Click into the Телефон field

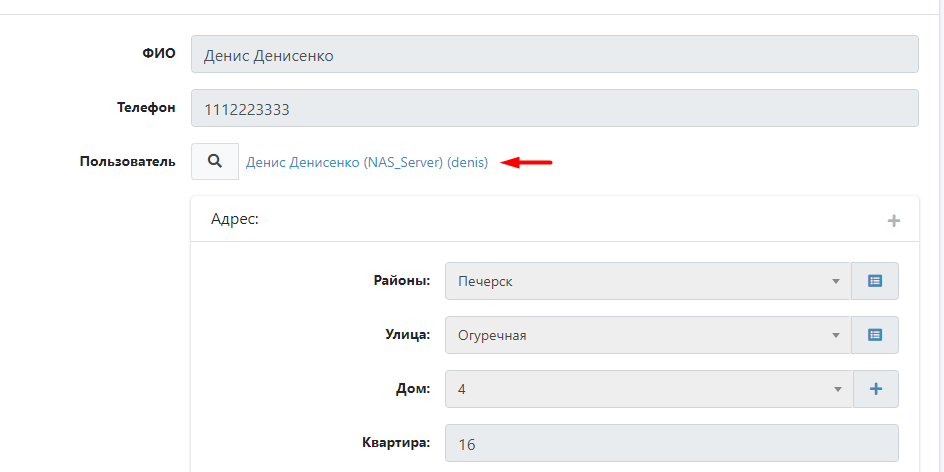554,109
